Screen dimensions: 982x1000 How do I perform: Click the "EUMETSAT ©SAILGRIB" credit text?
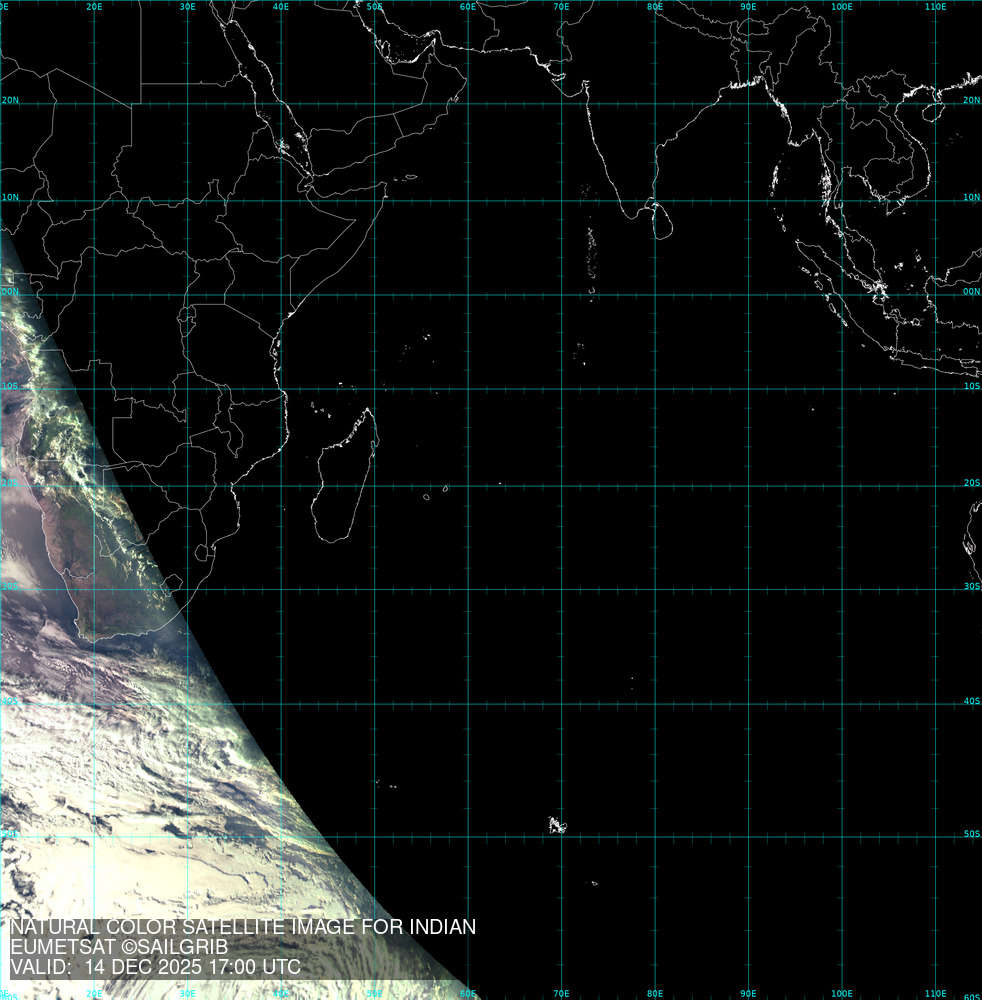119,947
